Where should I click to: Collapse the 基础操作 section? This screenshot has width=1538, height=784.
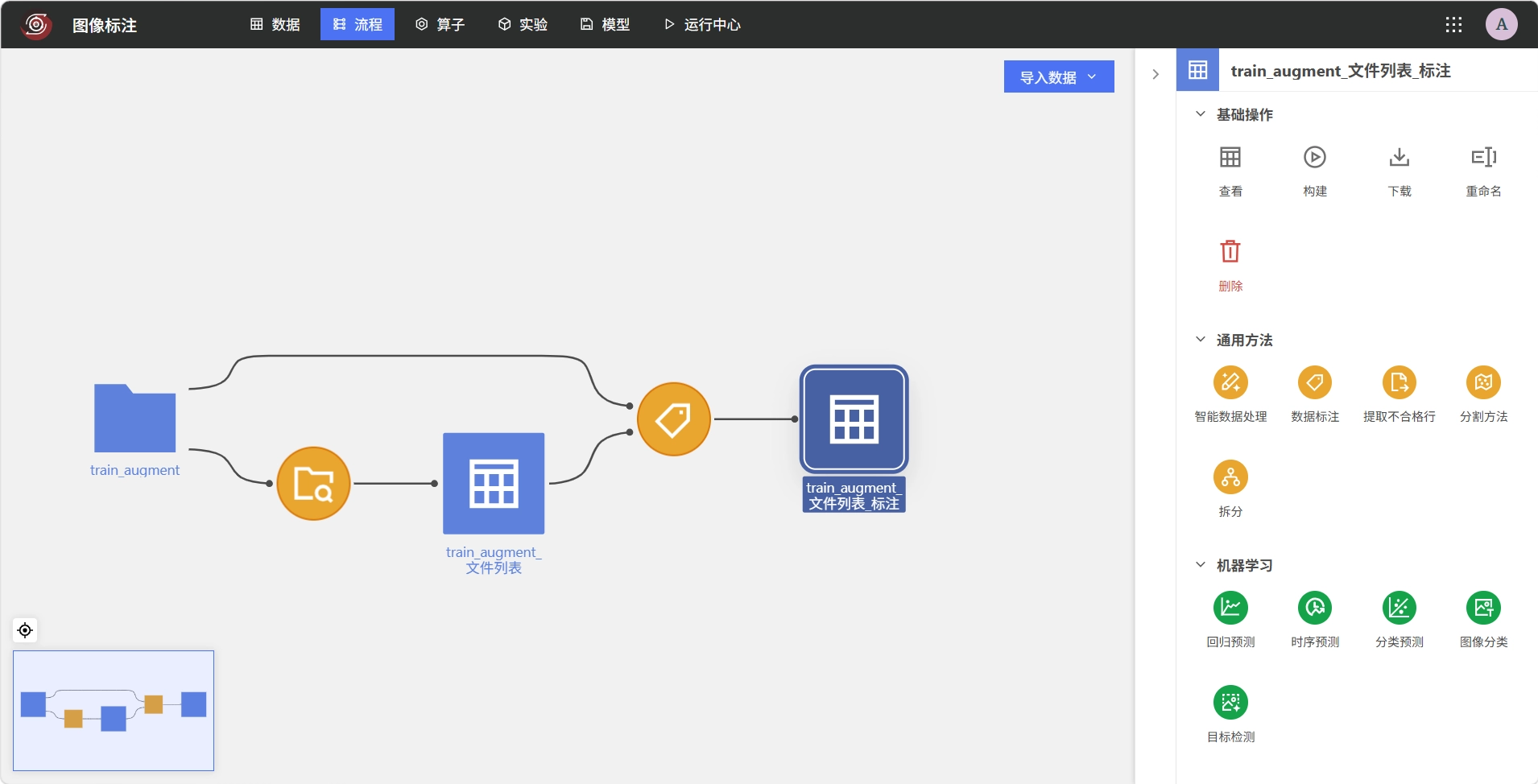coord(1200,114)
